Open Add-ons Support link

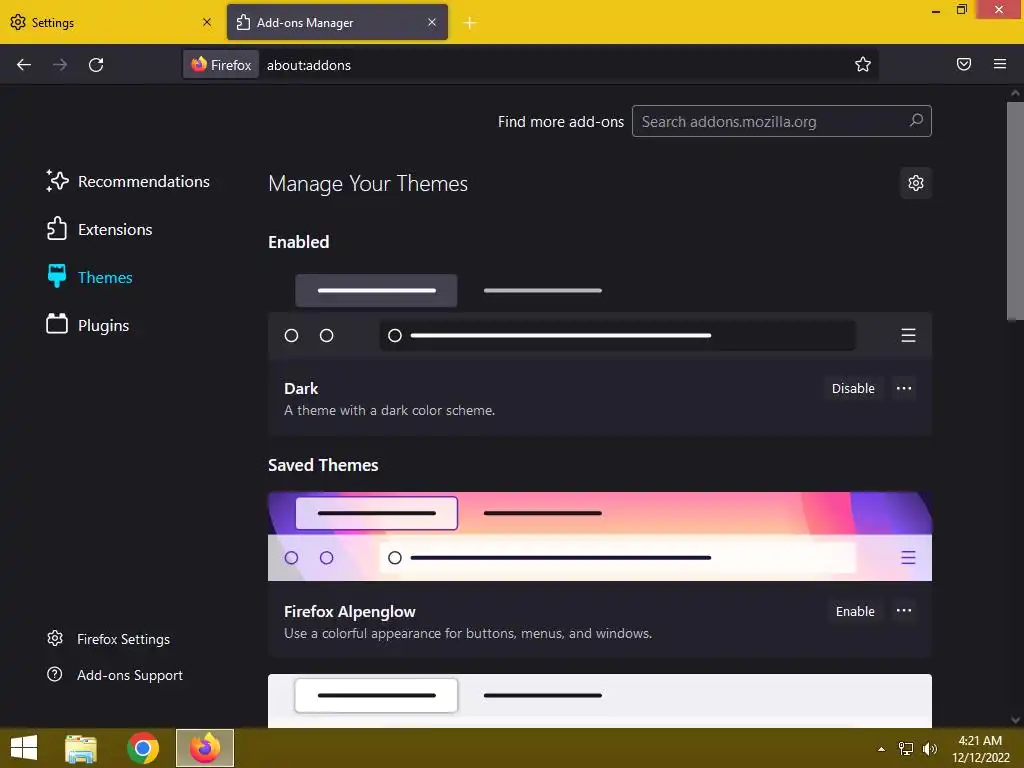click(x=115, y=675)
